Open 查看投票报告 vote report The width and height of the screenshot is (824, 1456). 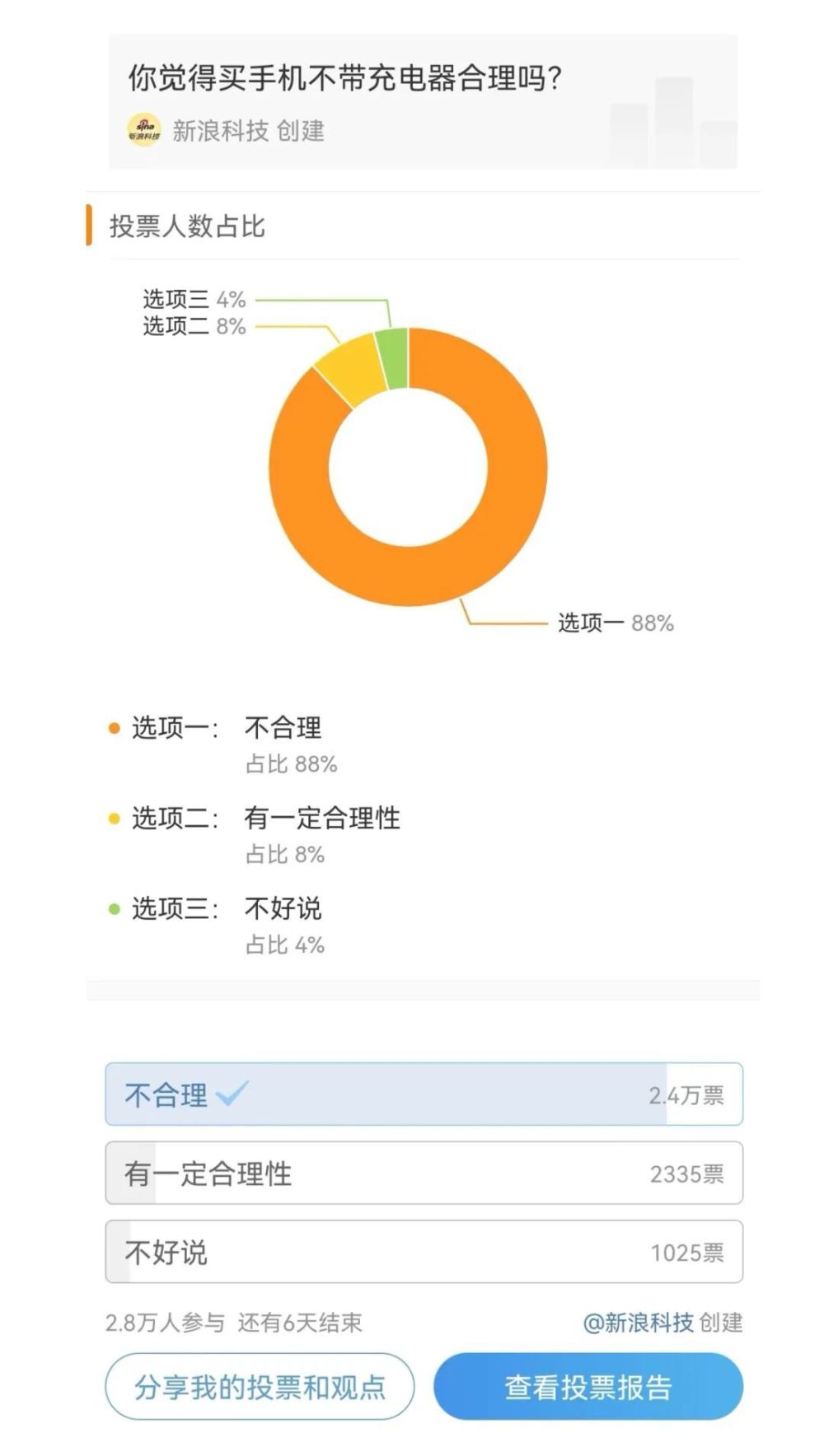(x=588, y=1387)
